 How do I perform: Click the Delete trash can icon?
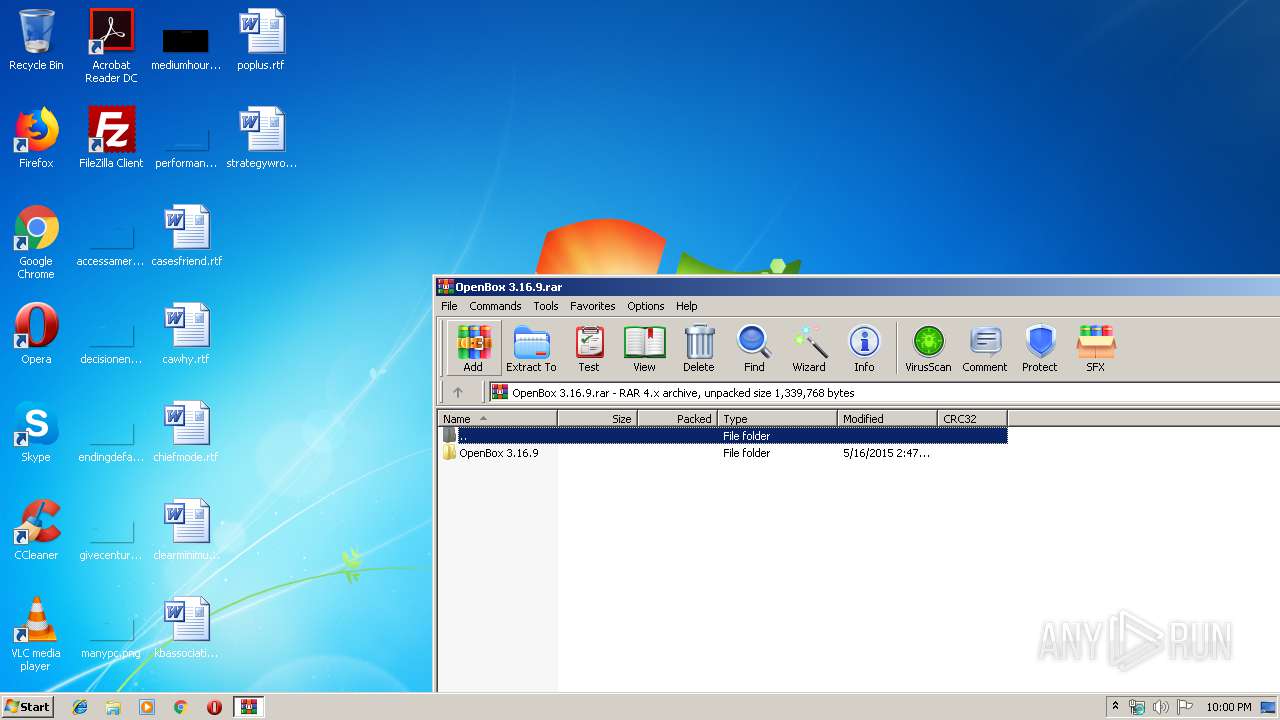pos(699,348)
